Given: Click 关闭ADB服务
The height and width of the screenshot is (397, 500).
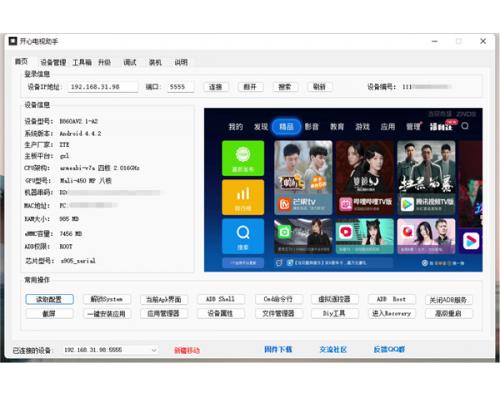Looking at the screenshot, I should point(448,300).
